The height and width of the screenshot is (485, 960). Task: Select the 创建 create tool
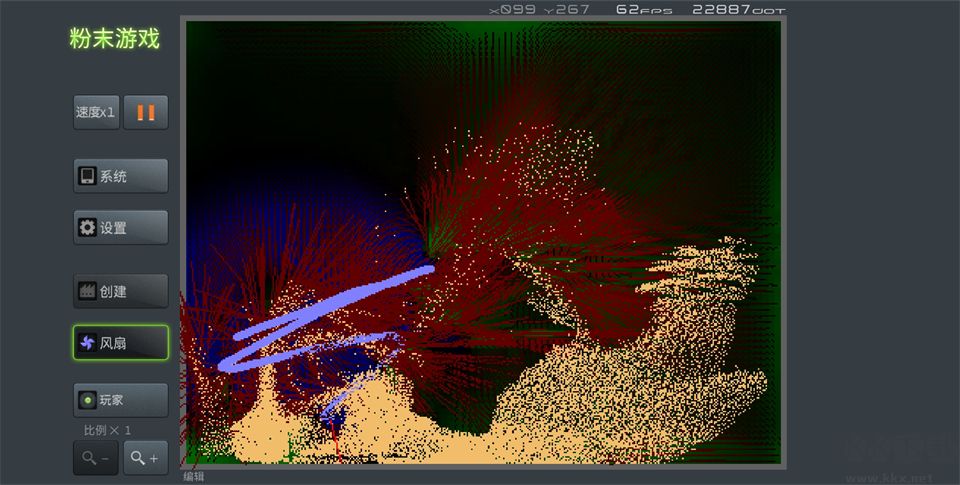click(x=120, y=292)
